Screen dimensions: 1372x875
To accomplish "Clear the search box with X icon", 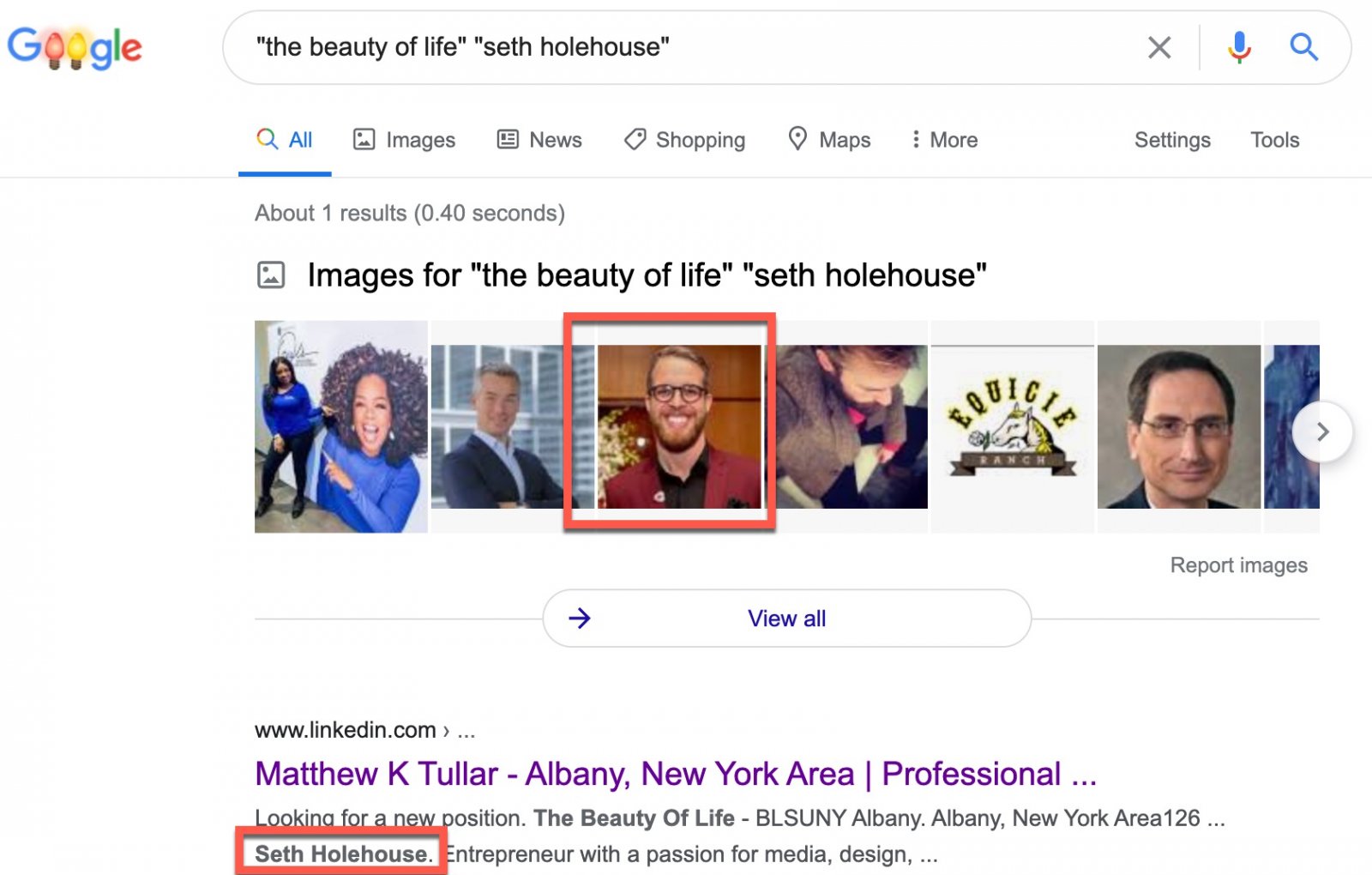I will pyautogui.click(x=1159, y=47).
